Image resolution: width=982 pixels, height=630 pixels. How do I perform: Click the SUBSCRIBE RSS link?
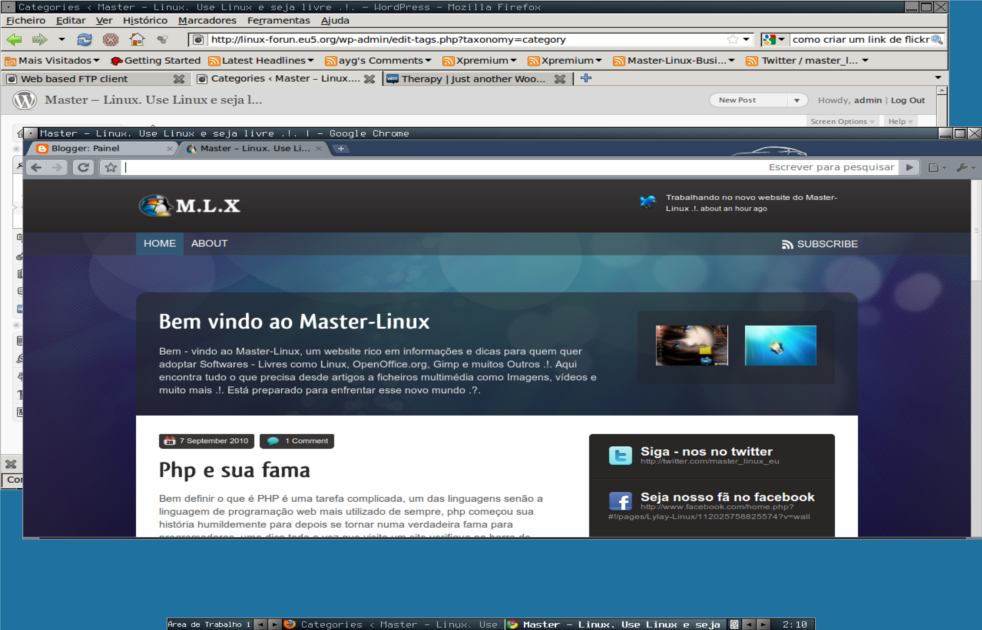coord(820,244)
